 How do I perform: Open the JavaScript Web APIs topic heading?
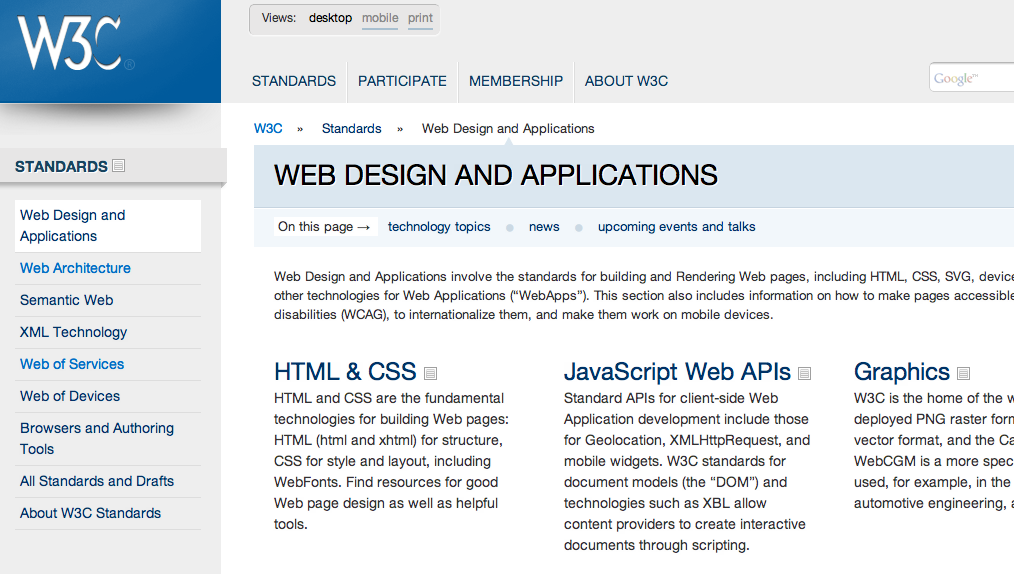coord(677,372)
